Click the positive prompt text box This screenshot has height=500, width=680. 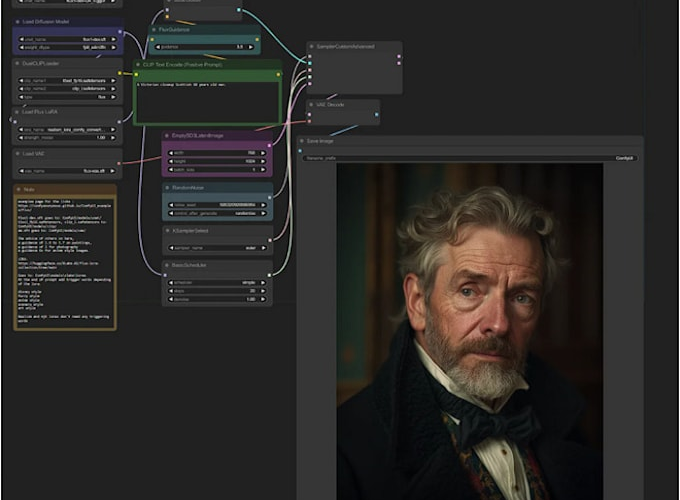[x=208, y=102]
